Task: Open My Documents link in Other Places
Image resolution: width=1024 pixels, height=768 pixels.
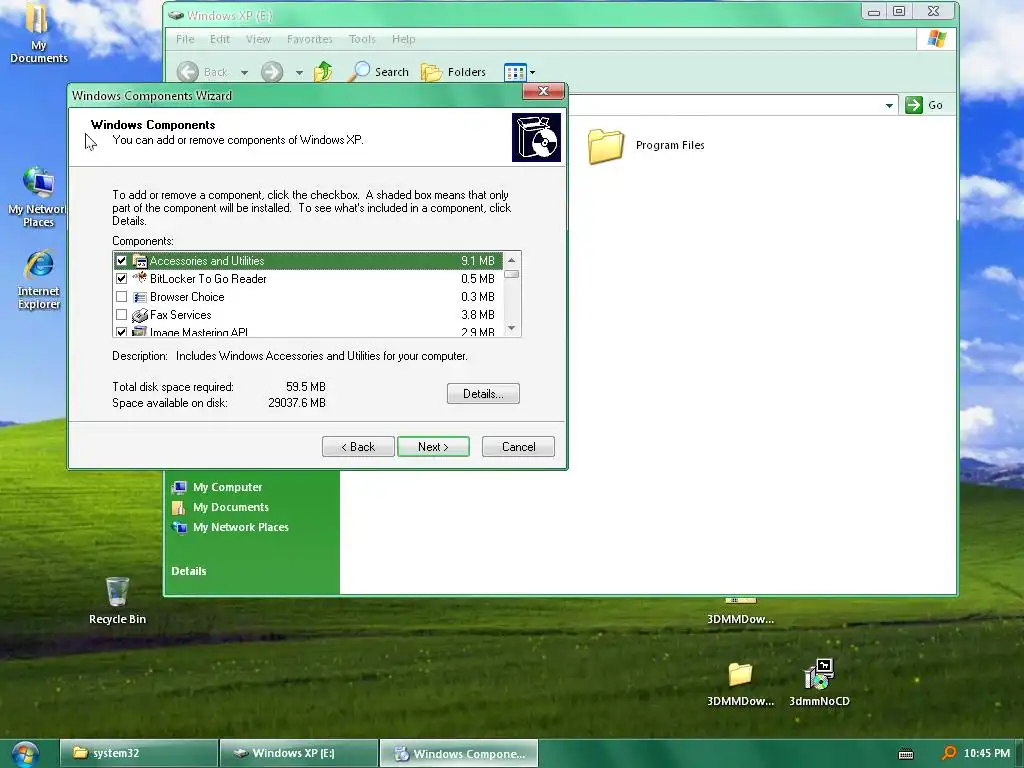Action: [231, 507]
